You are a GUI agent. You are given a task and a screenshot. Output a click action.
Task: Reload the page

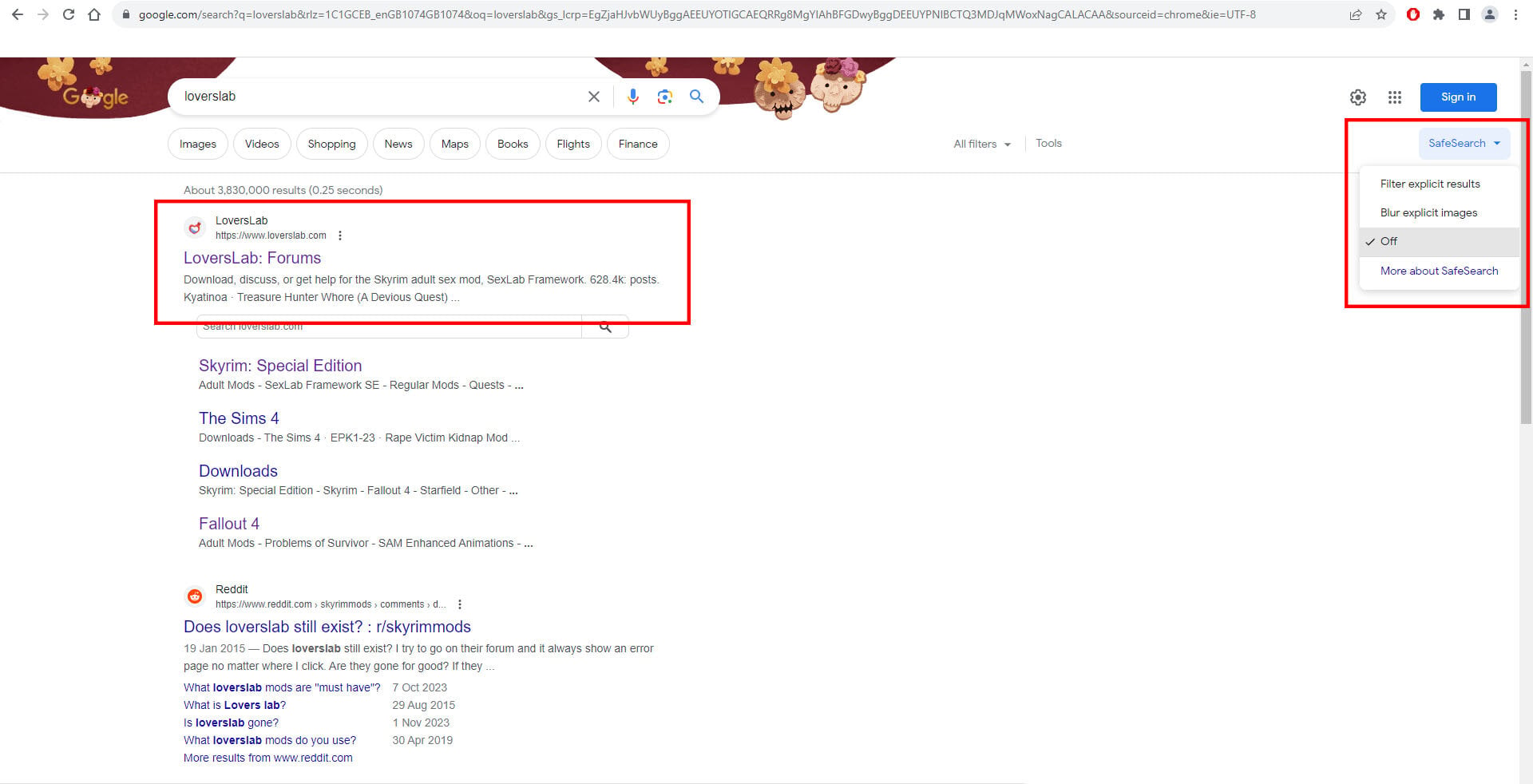click(x=69, y=14)
